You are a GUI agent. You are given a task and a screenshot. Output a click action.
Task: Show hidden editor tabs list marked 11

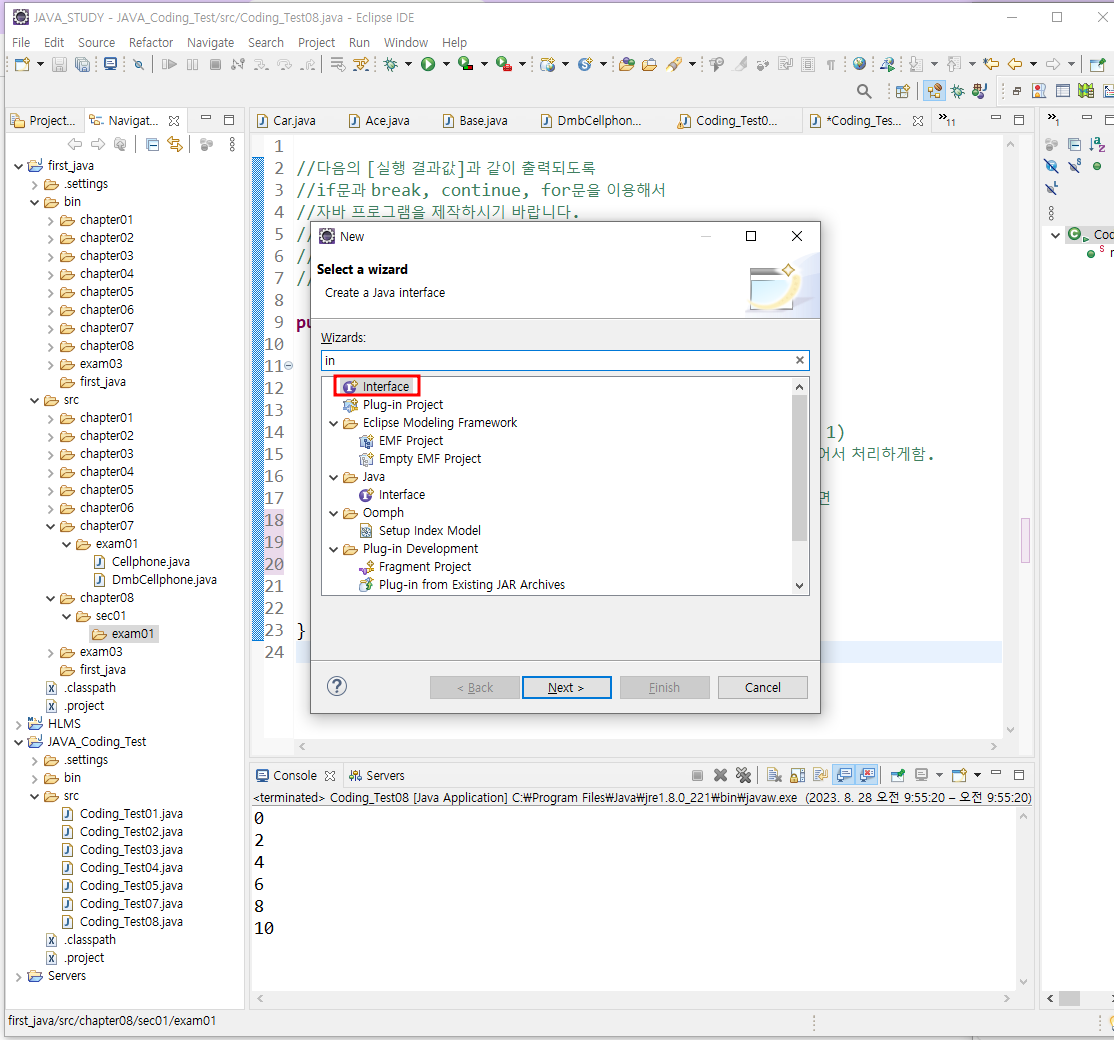click(x=946, y=119)
